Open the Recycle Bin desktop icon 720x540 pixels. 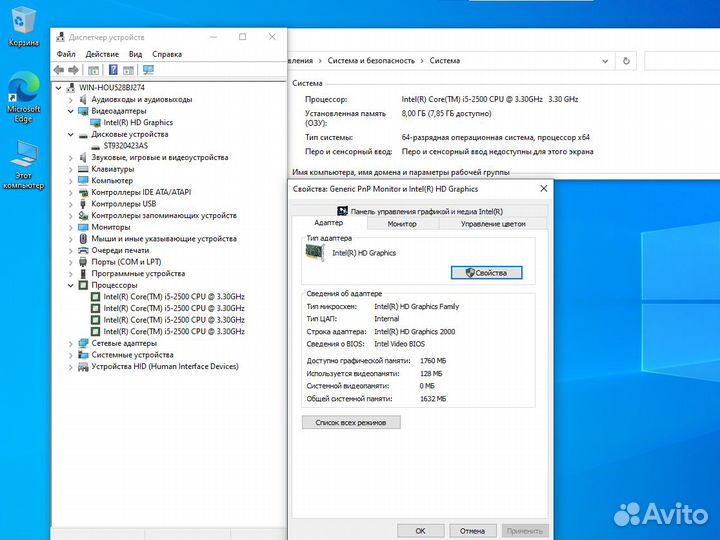coord(23,28)
